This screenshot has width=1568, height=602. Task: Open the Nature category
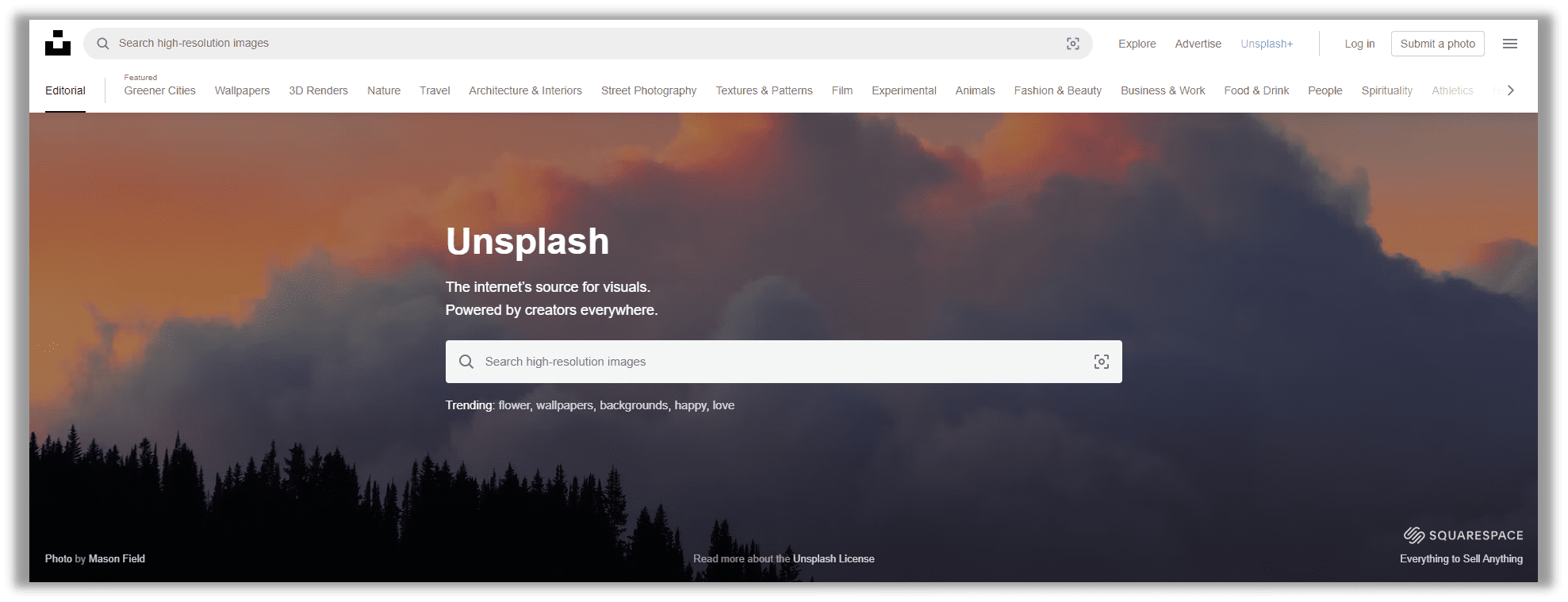point(384,90)
